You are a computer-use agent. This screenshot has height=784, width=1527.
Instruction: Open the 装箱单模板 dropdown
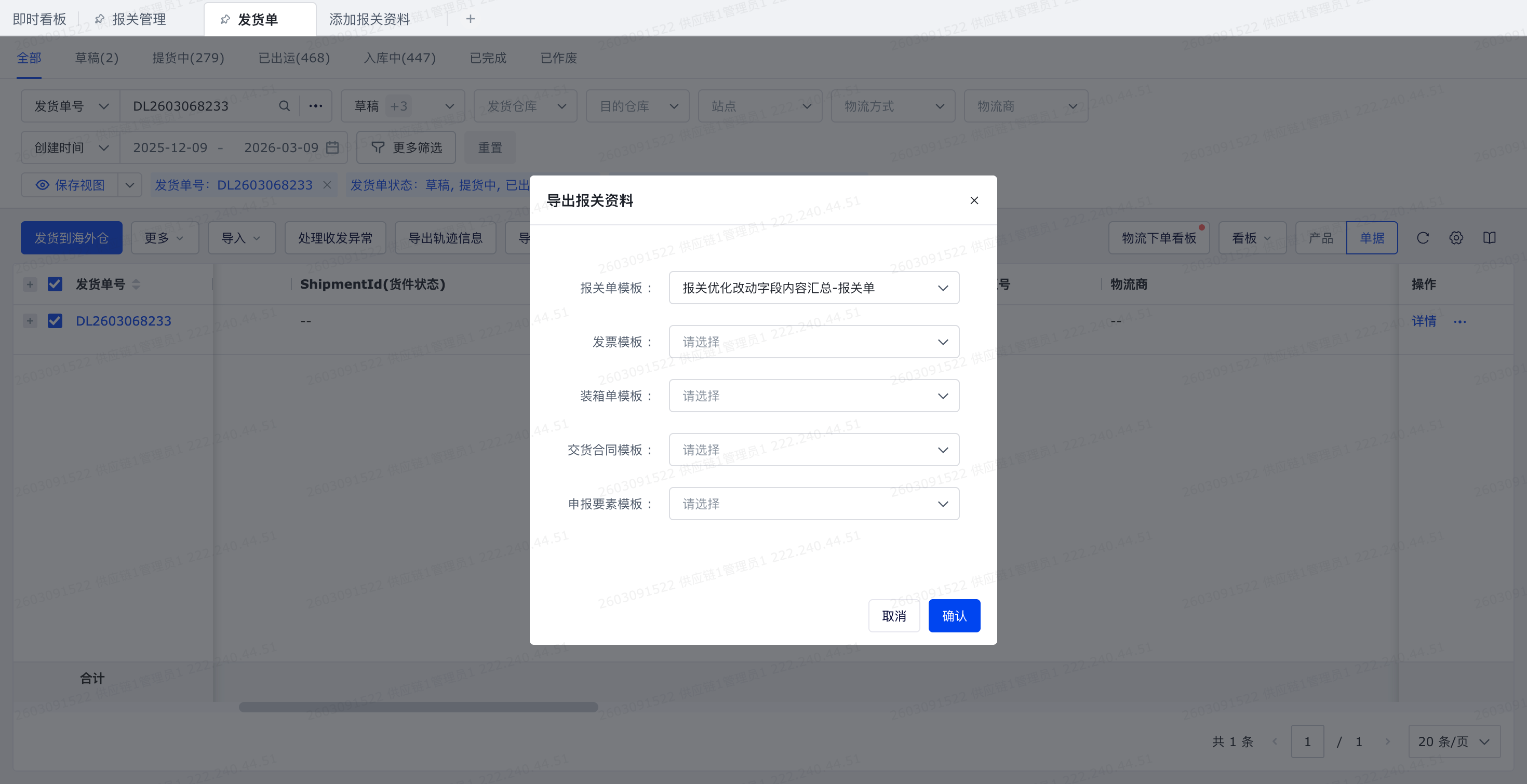point(813,396)
